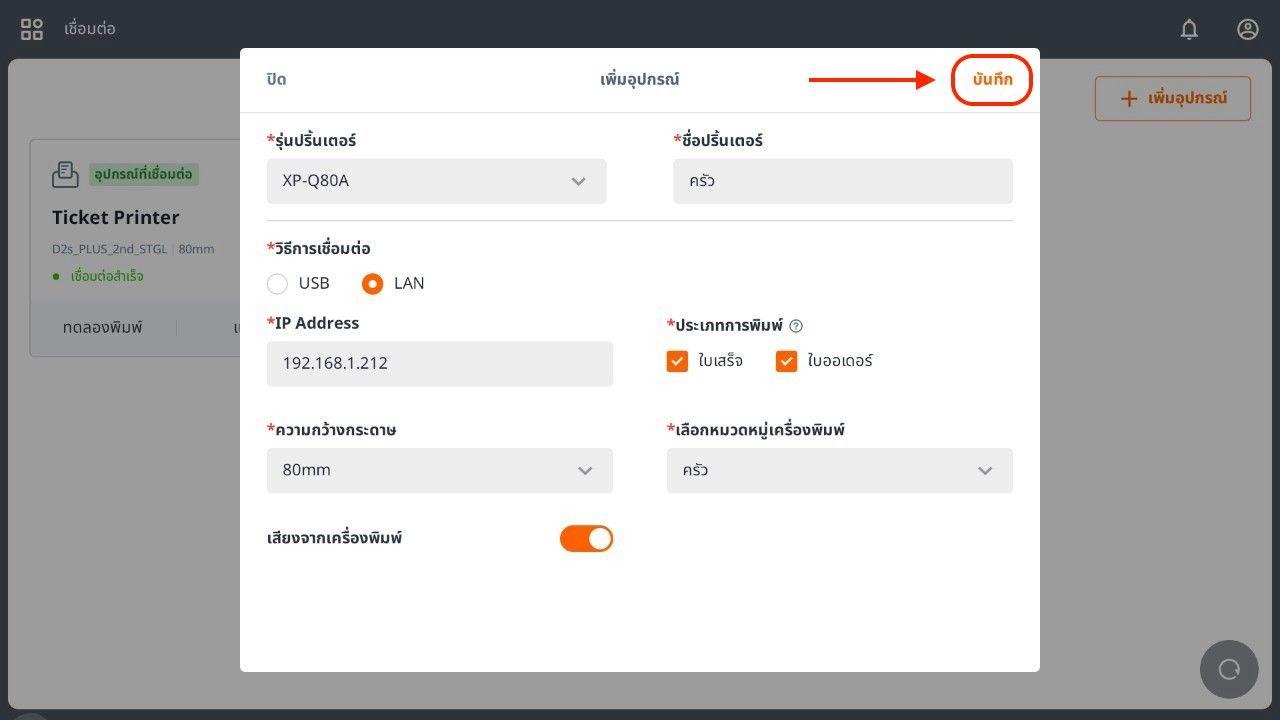Select USB connection method

pyautogui.click(x=278, y=284)
